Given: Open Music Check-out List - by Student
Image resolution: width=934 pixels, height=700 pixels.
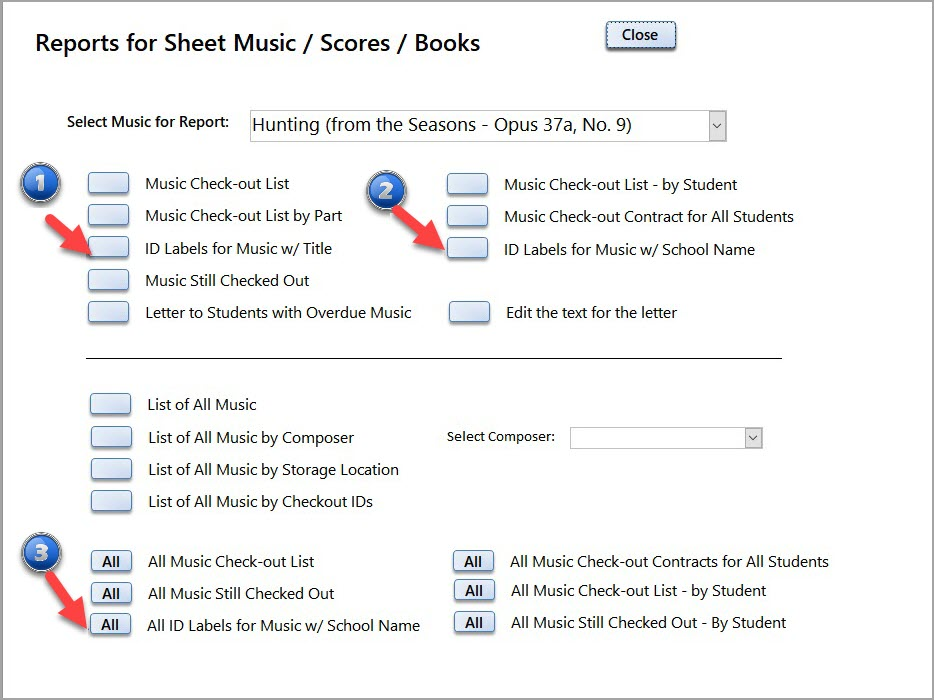Looking at the screenshot, I should tap(467, 184).
